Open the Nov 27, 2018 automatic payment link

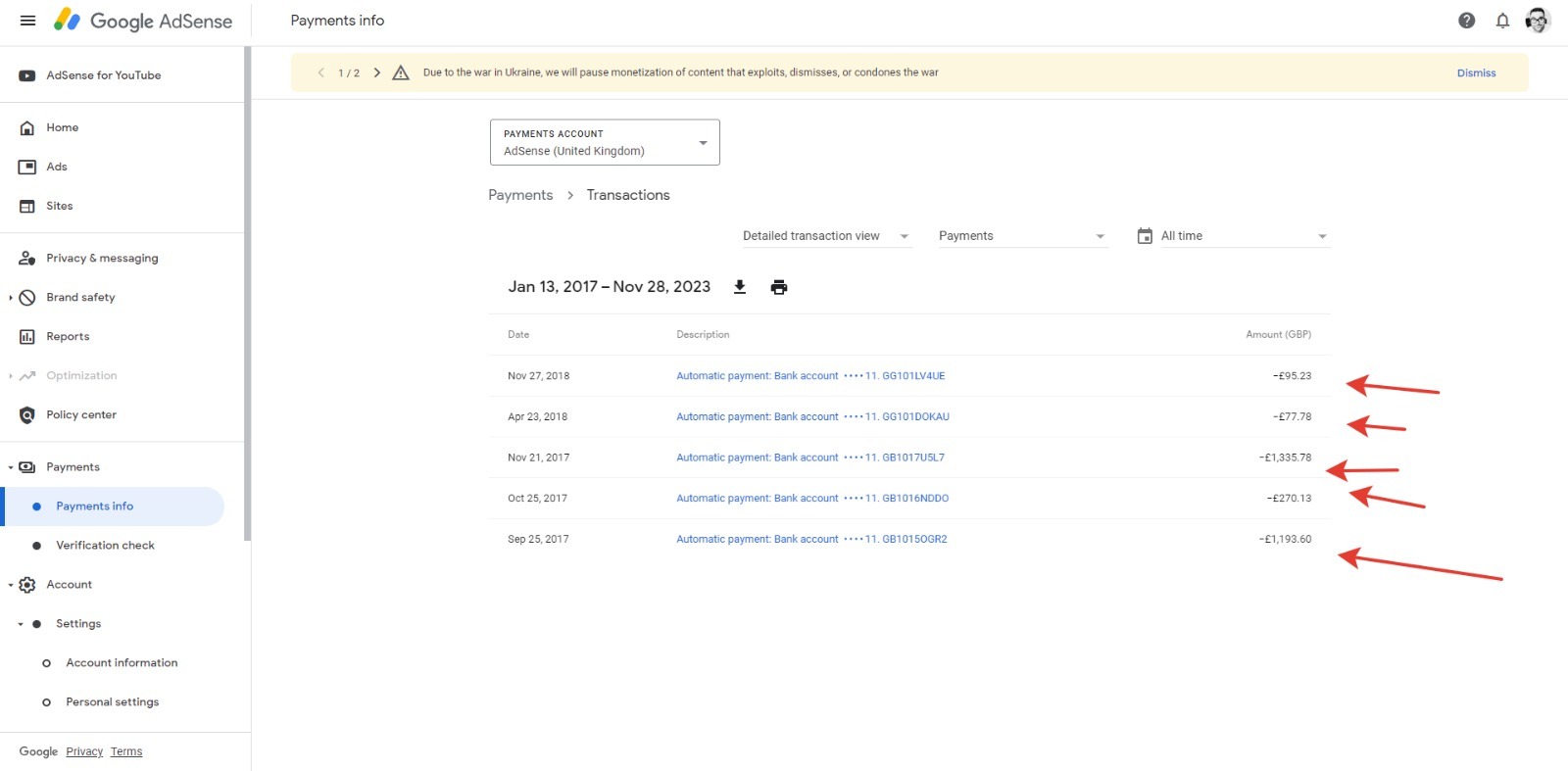pos(810,376)
